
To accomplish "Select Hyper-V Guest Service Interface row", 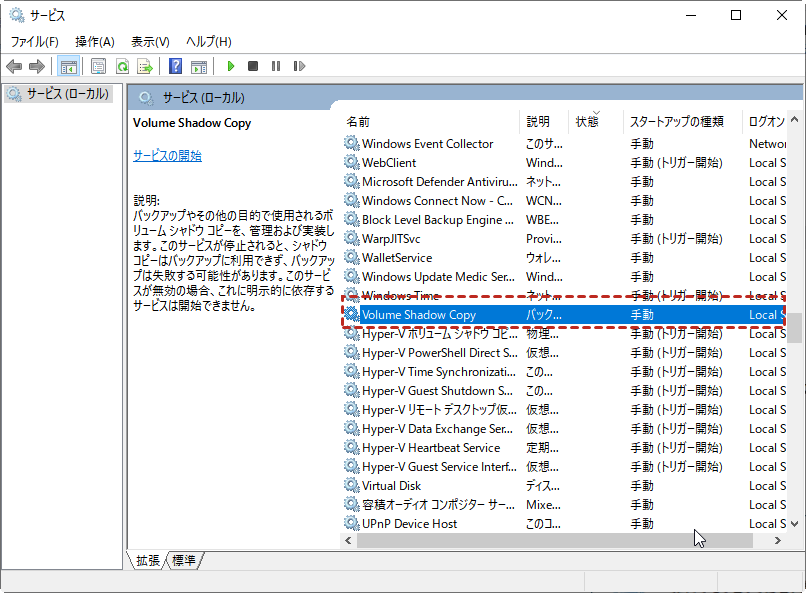I will [x=564, y=467].
